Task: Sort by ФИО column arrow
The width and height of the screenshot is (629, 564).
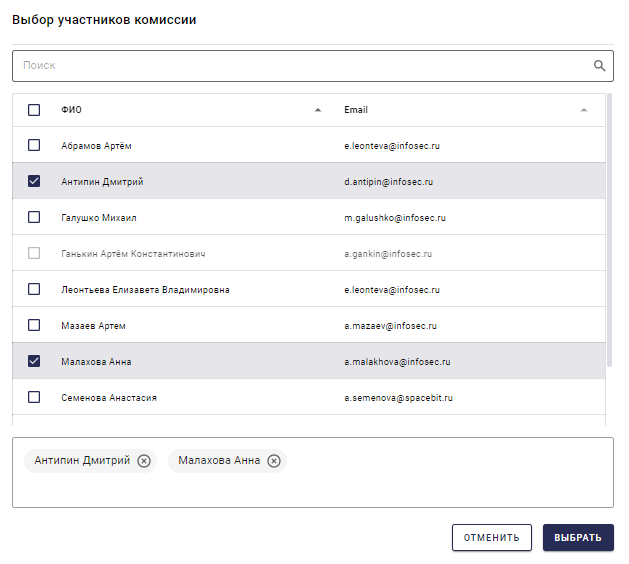Action: [318, 110]
